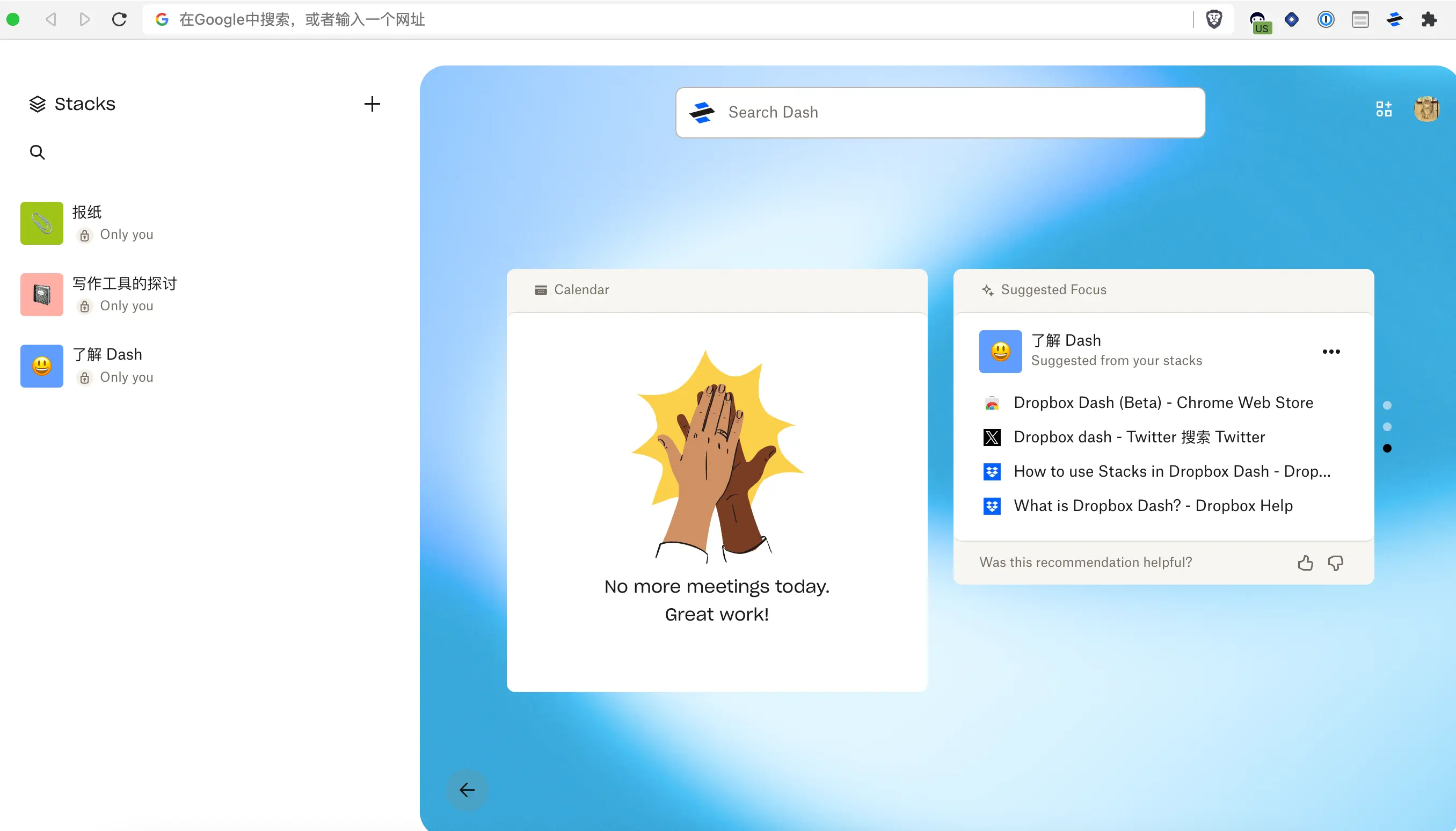Give thumbs down to the recommendation
This screenshot has width=1456, height=831.
coord(1335,563)
